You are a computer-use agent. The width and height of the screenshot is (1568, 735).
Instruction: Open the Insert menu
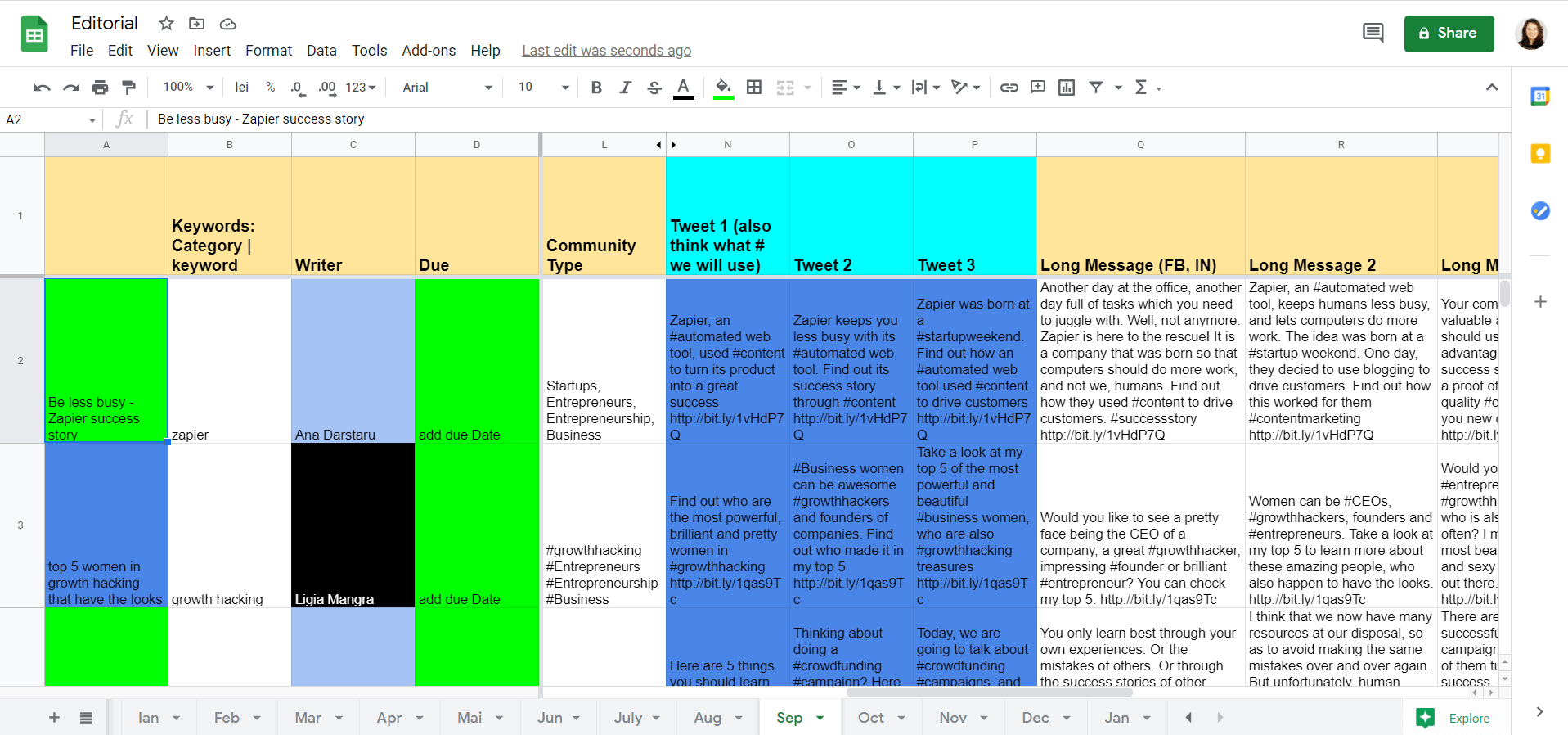[212, 51]
